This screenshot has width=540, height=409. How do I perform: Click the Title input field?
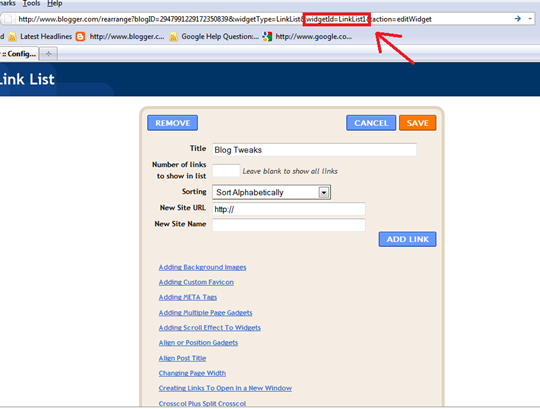click(314, 150)
